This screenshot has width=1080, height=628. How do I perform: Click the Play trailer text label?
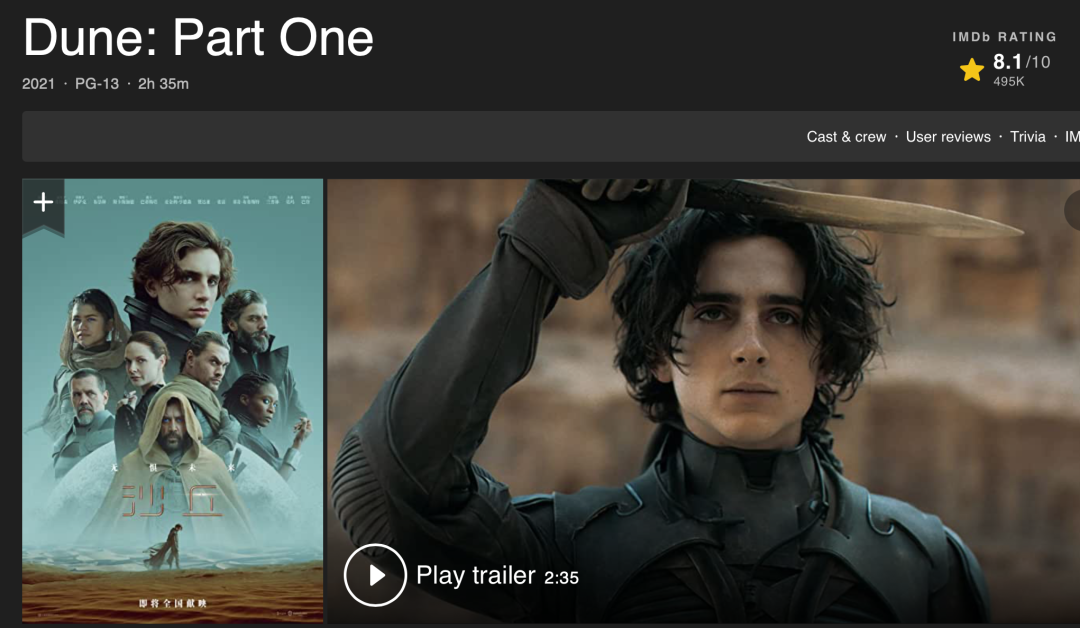[476, 576]
